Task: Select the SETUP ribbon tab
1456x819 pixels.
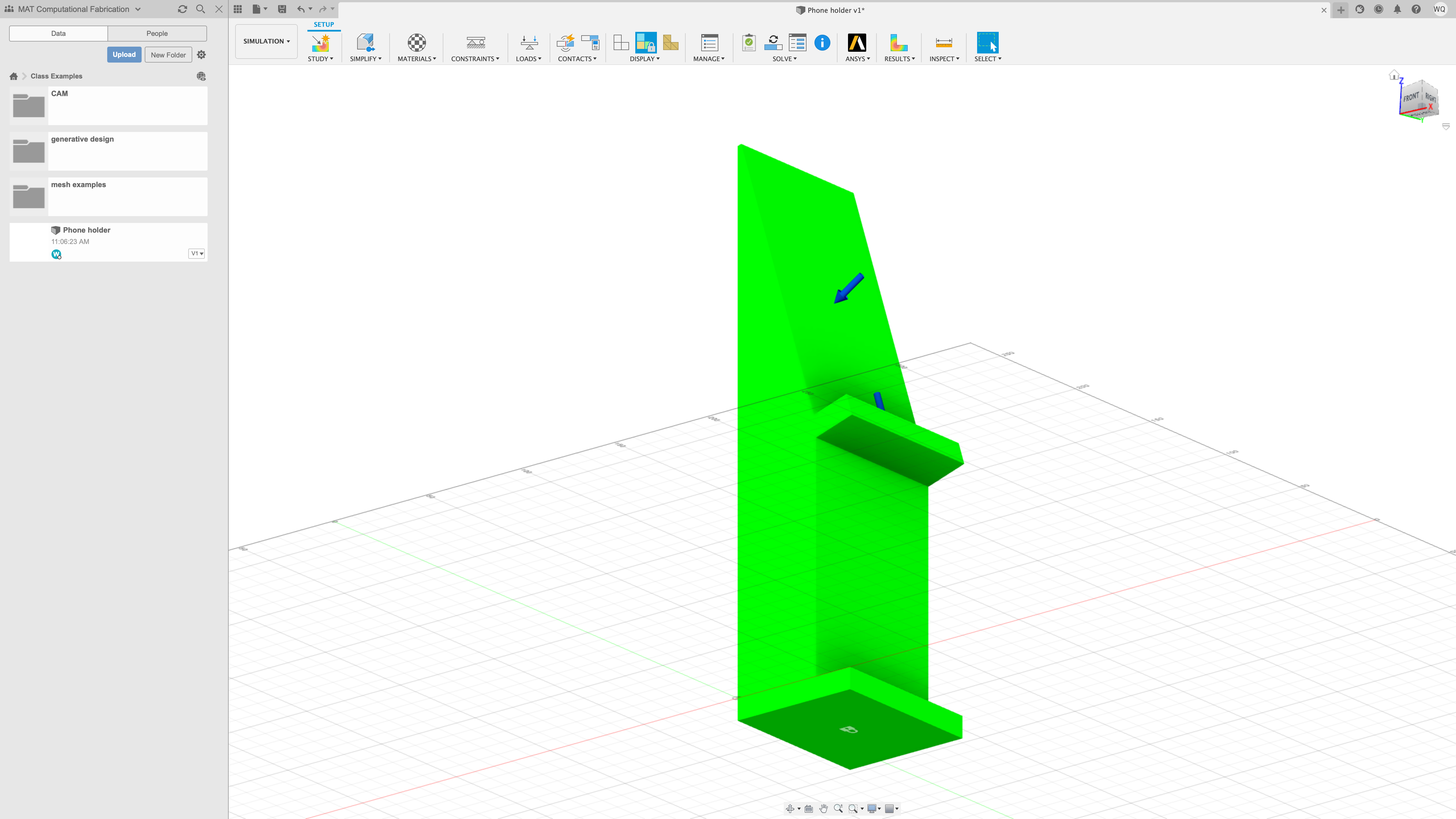Action: [x=324, y=25]
